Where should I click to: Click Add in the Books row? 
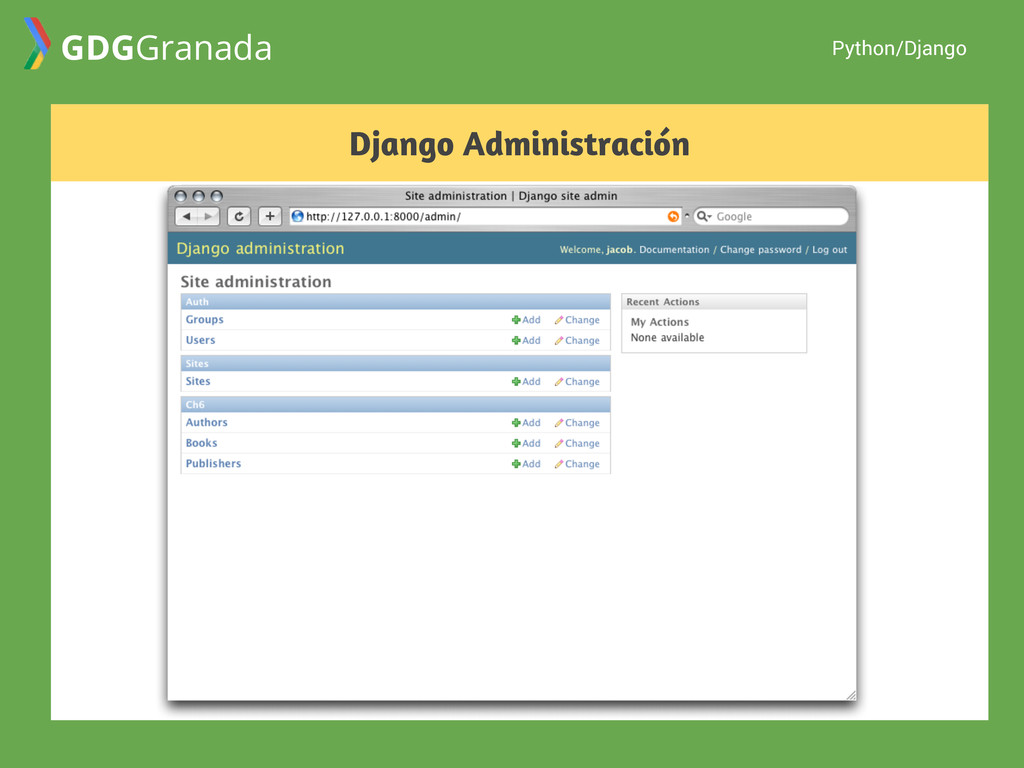pyautogui.click(x=526, y=443)
